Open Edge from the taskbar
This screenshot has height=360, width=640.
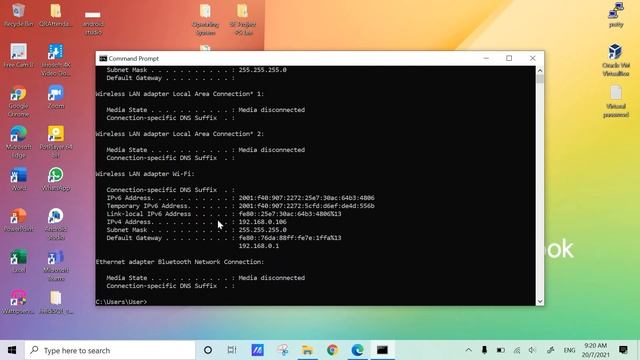[357, 350]
